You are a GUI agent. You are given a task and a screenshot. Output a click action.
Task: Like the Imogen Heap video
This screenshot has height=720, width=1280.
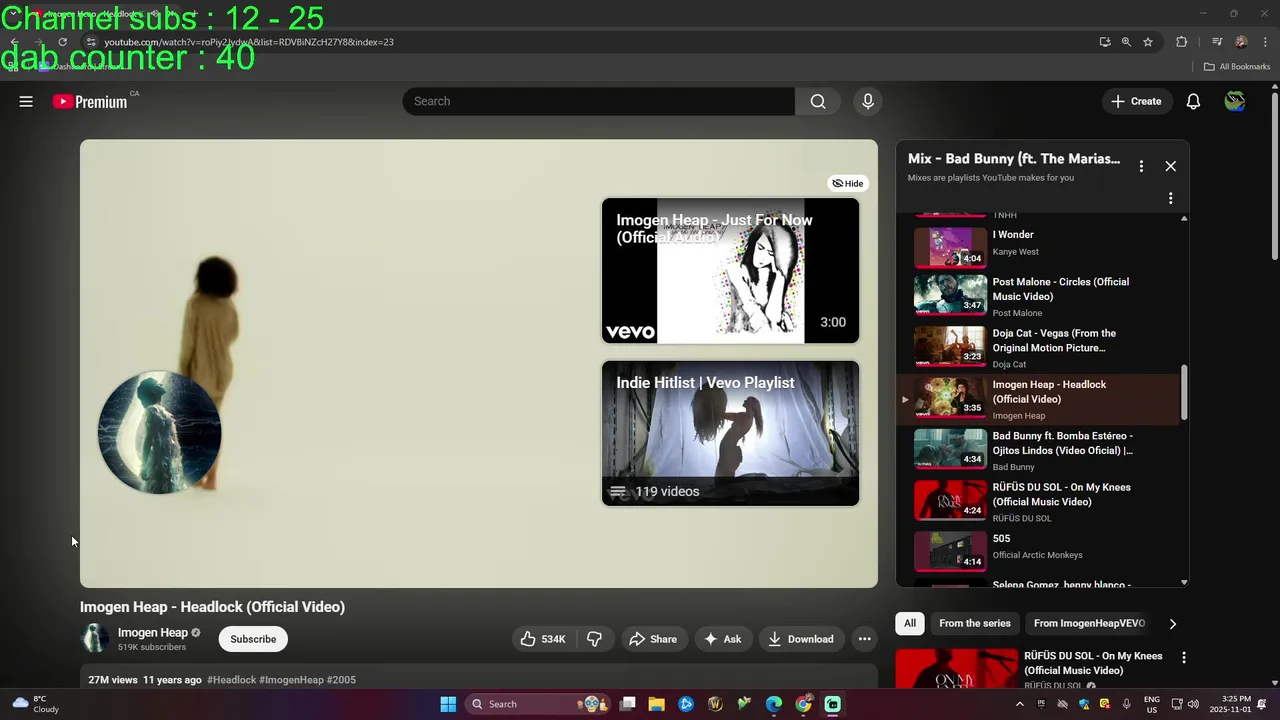[x=543, y=639]
